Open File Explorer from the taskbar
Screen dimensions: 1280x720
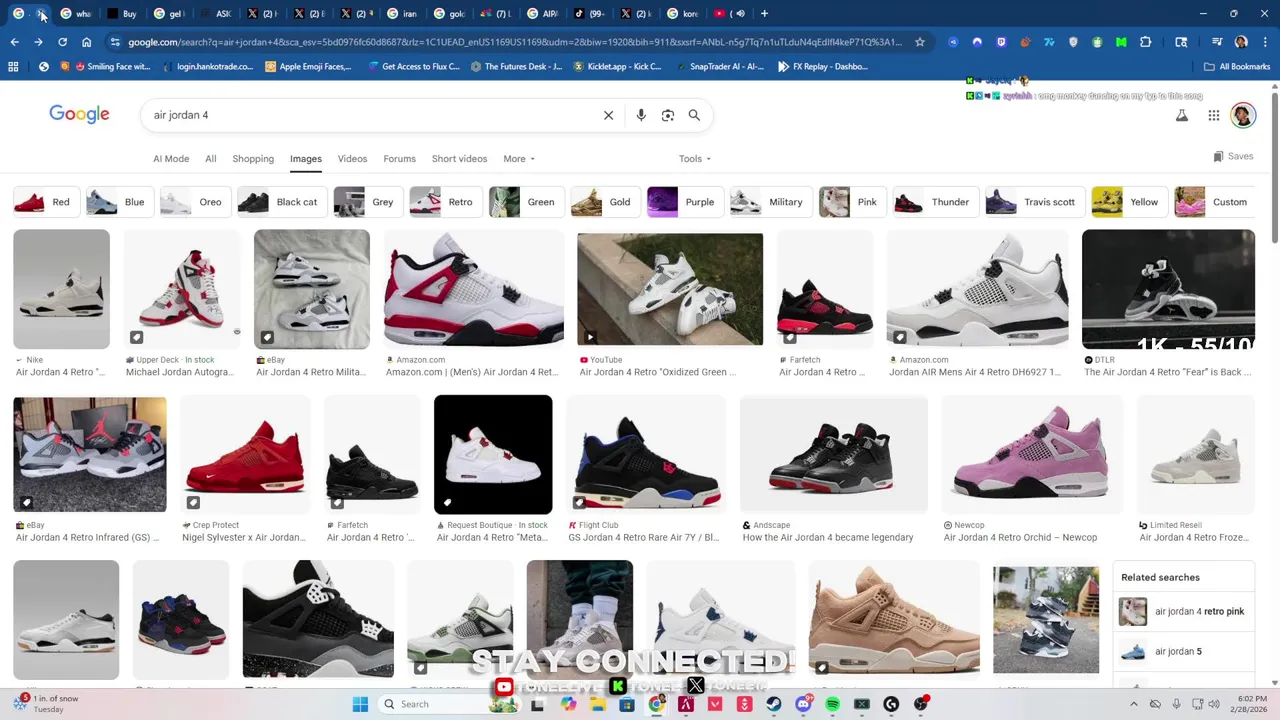pyautogui.click(x=598, y=704)
